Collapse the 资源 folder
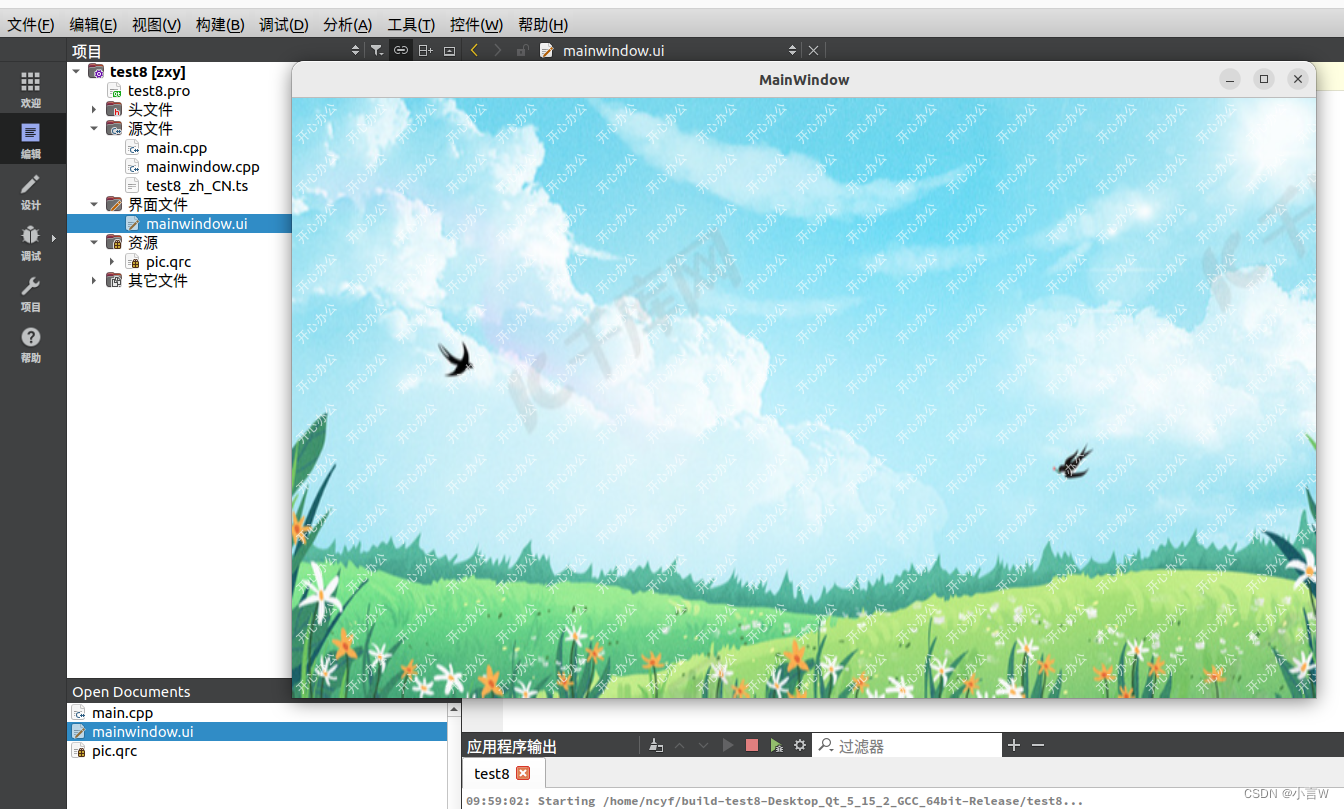The width and height of the screenshot is (1344, 809). [94, 242]
